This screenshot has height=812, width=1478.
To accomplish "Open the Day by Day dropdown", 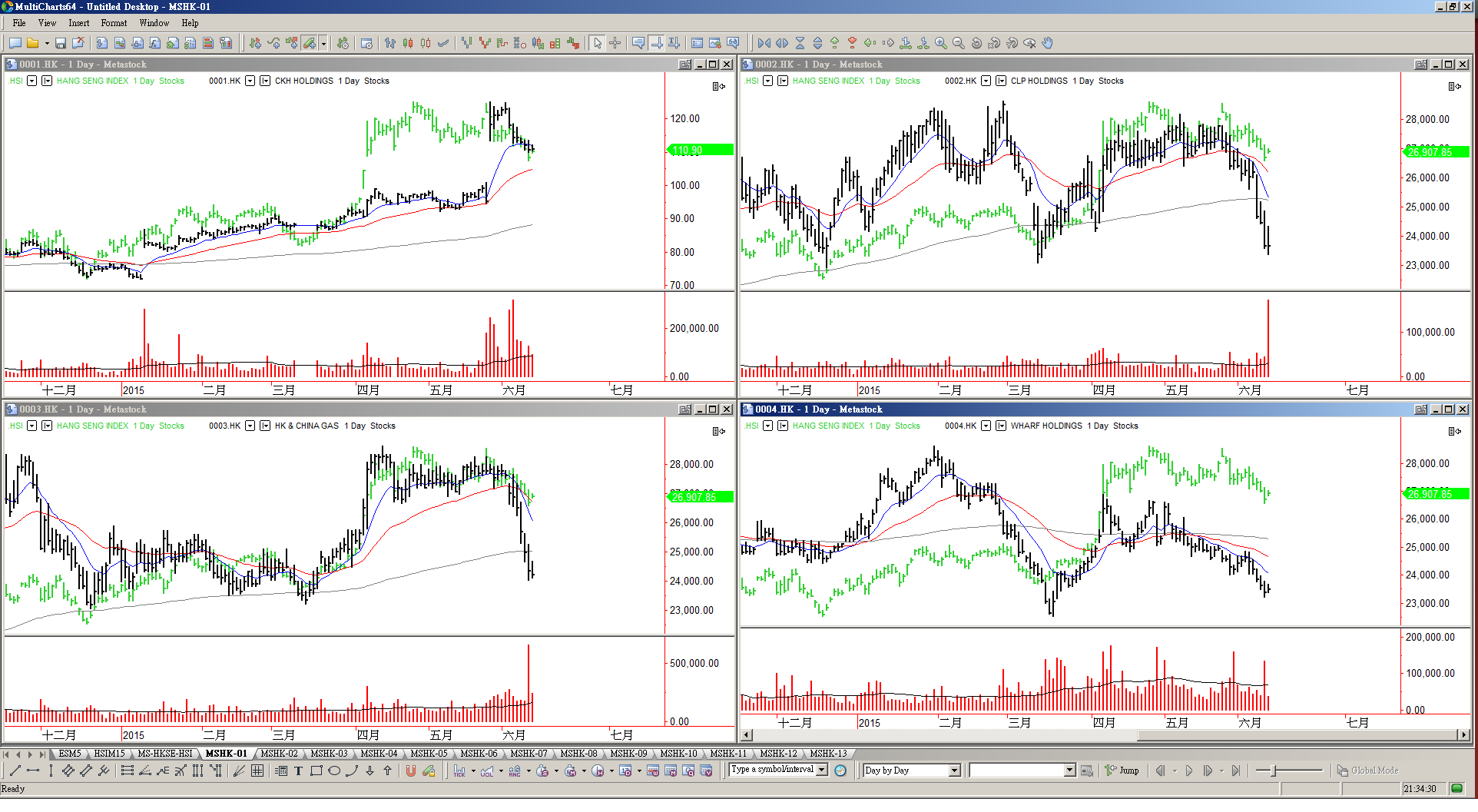I will coord(955,771).
